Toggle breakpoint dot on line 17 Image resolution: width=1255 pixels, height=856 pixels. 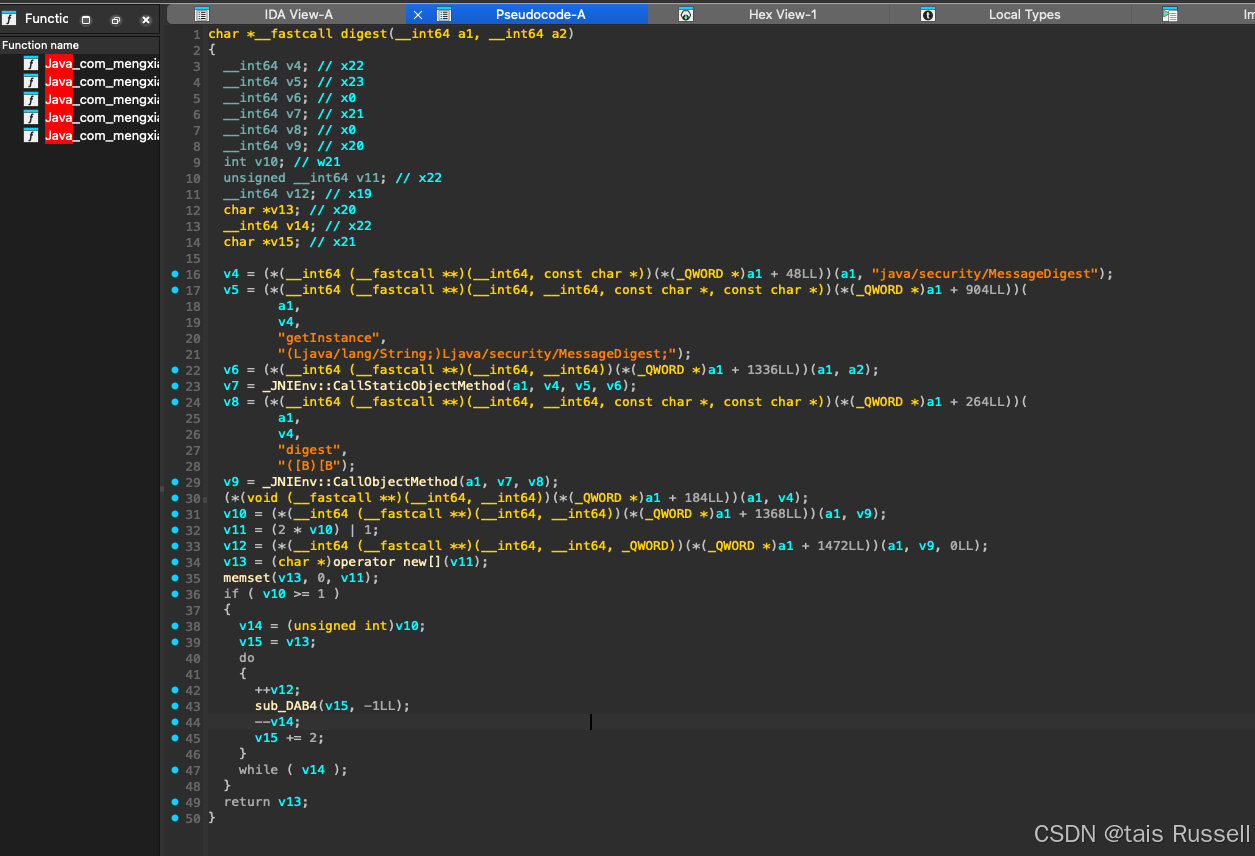pos(175,290)
